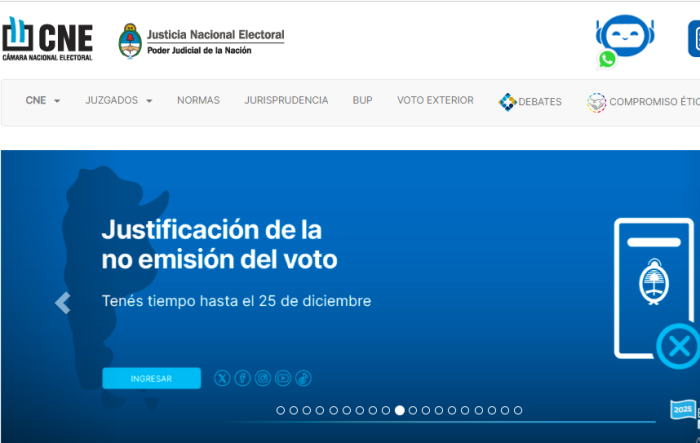Click the 2025 flag badge icon
700x443 pixels.
(682, 410)
